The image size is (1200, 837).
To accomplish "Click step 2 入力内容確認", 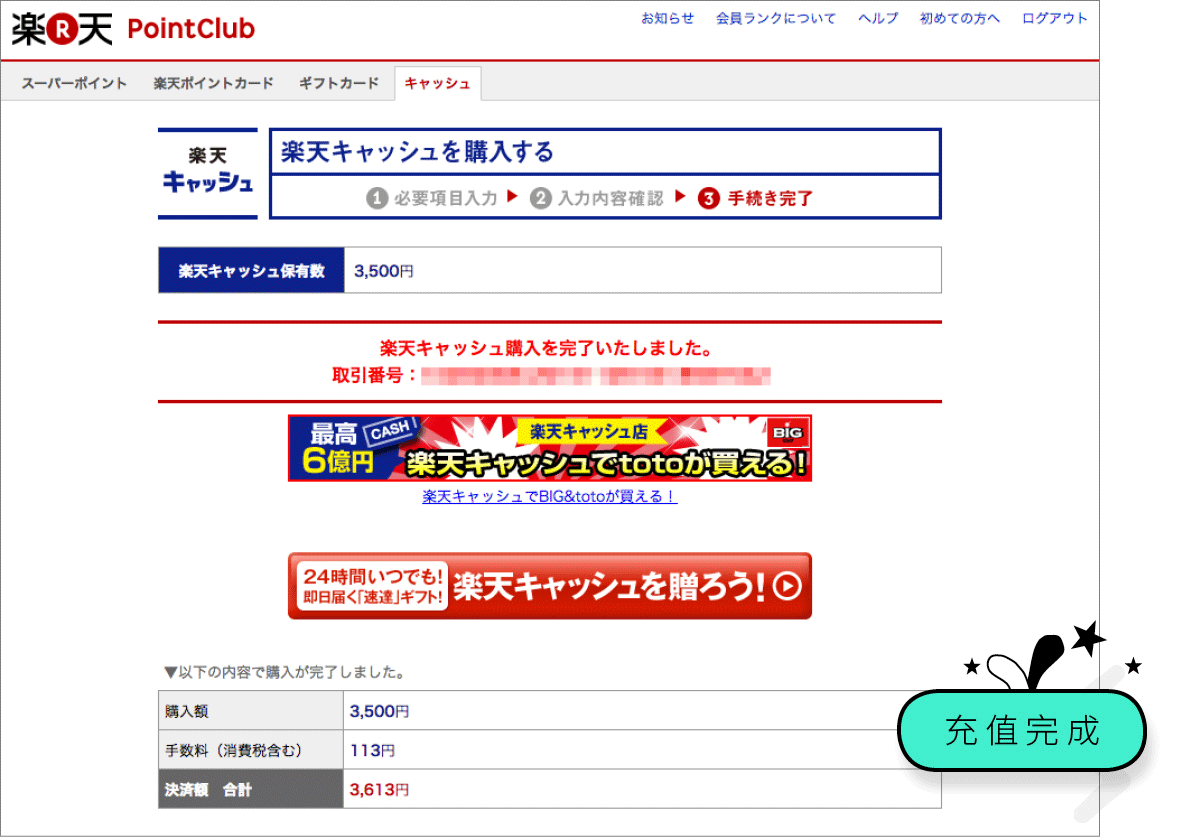I will (x=597, y=198).
